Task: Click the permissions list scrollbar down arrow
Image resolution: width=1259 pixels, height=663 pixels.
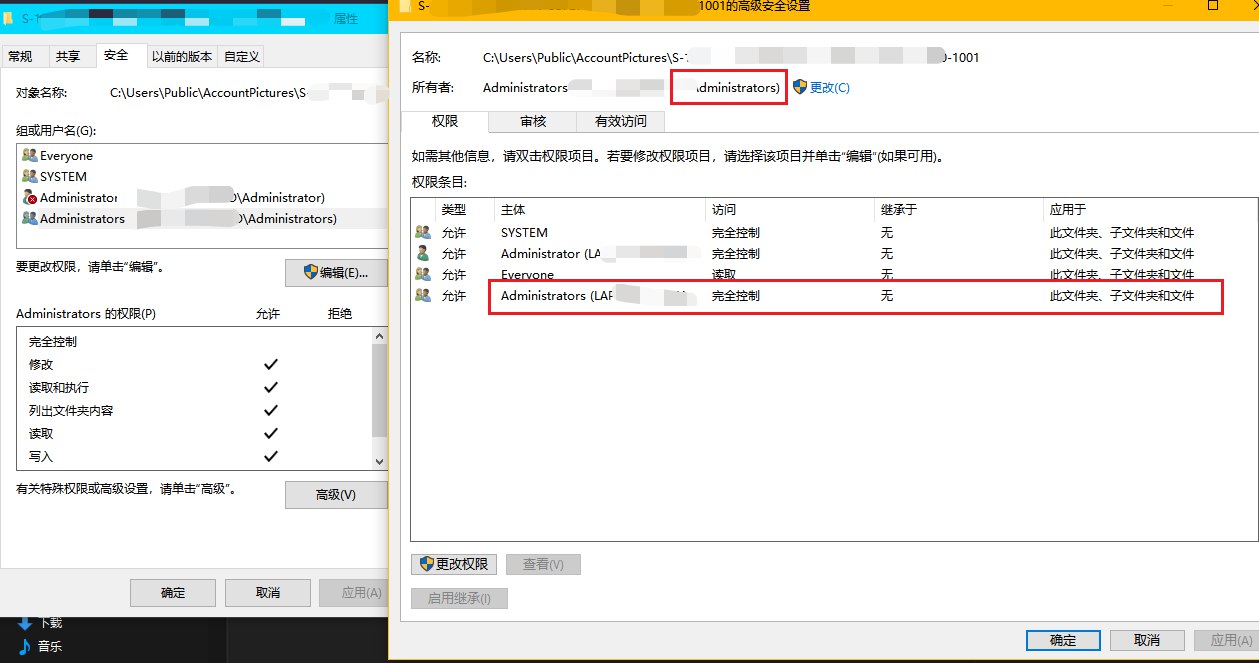Action: tap(379, 461)
